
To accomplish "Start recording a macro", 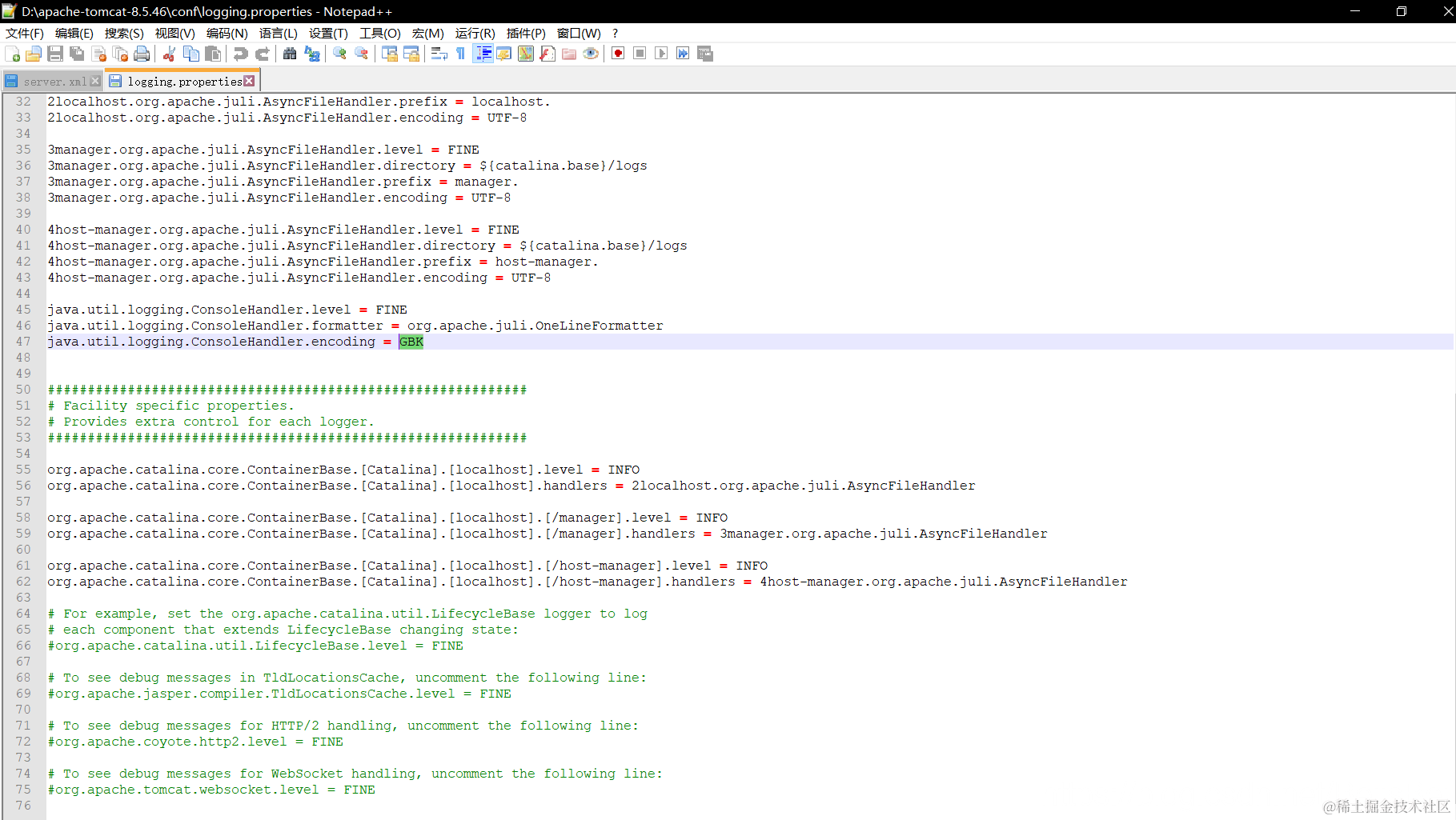I will [618, 54].
